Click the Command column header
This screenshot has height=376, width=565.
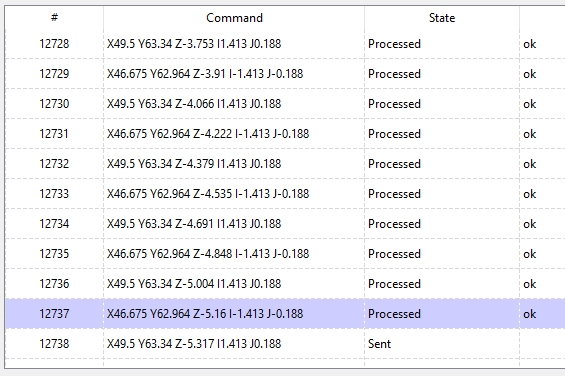point(234,18)
